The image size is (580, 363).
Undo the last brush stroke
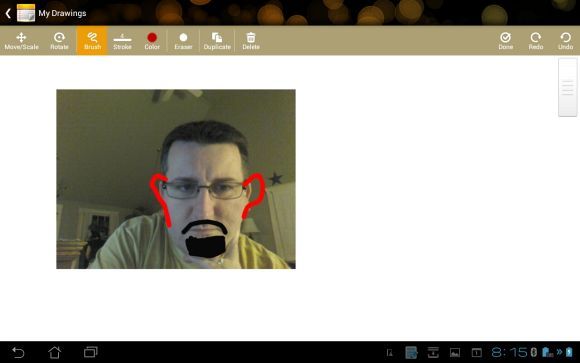click(x=566, y=41)
